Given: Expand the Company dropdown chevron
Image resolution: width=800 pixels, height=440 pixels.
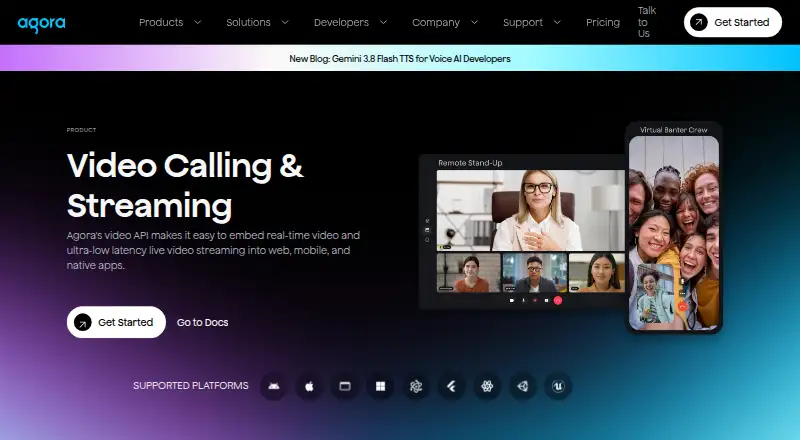Looking at the screenshot, I should tap(474, 22).
